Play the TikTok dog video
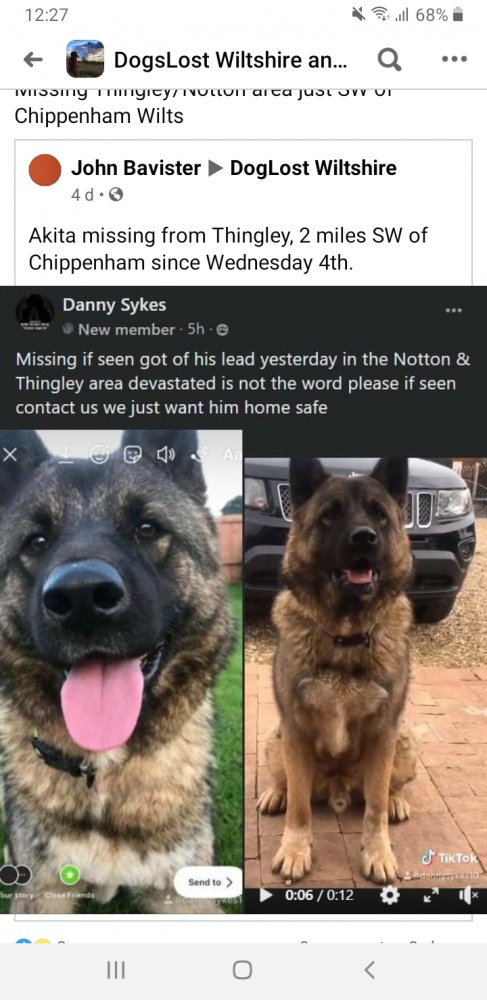 (x=267, y=895)
